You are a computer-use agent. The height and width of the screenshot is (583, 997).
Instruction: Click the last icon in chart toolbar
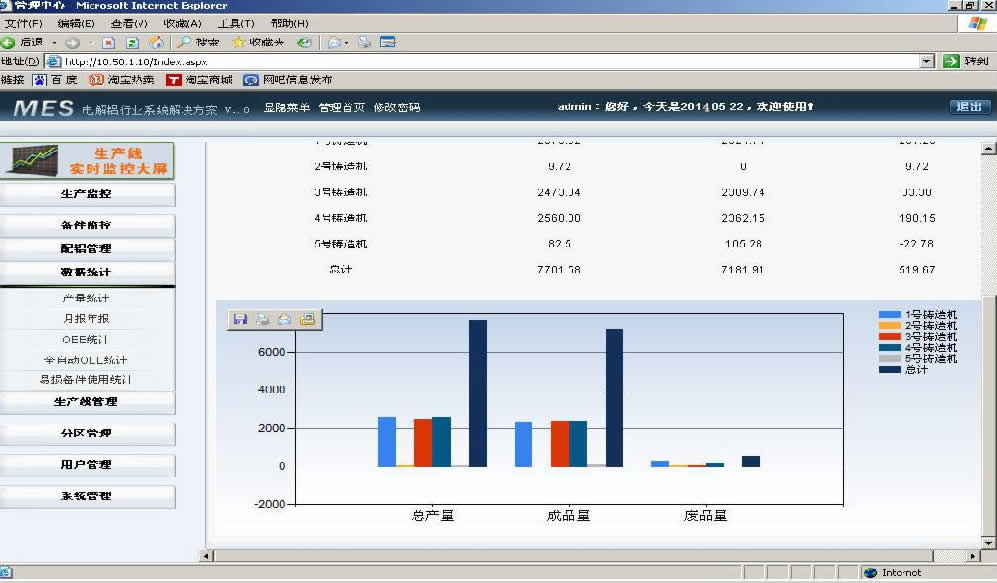[x=307, y=319]
